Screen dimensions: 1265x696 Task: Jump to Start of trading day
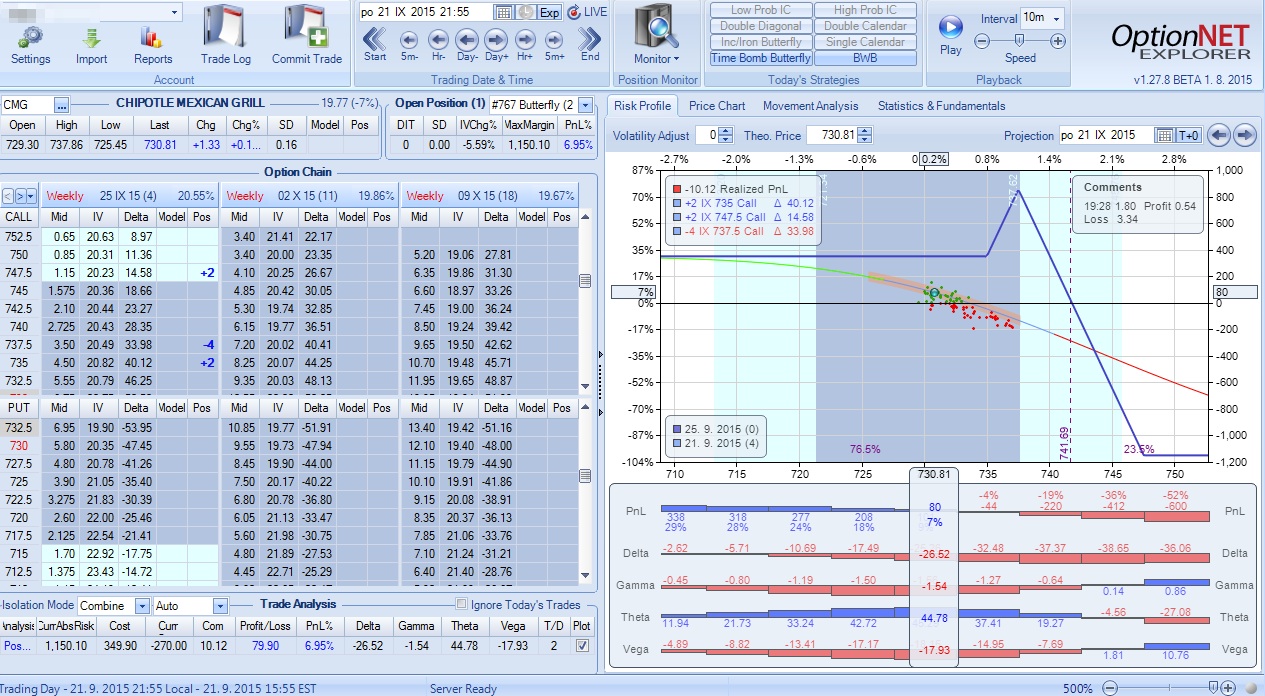pyautogui.click(x=375, y=45)
